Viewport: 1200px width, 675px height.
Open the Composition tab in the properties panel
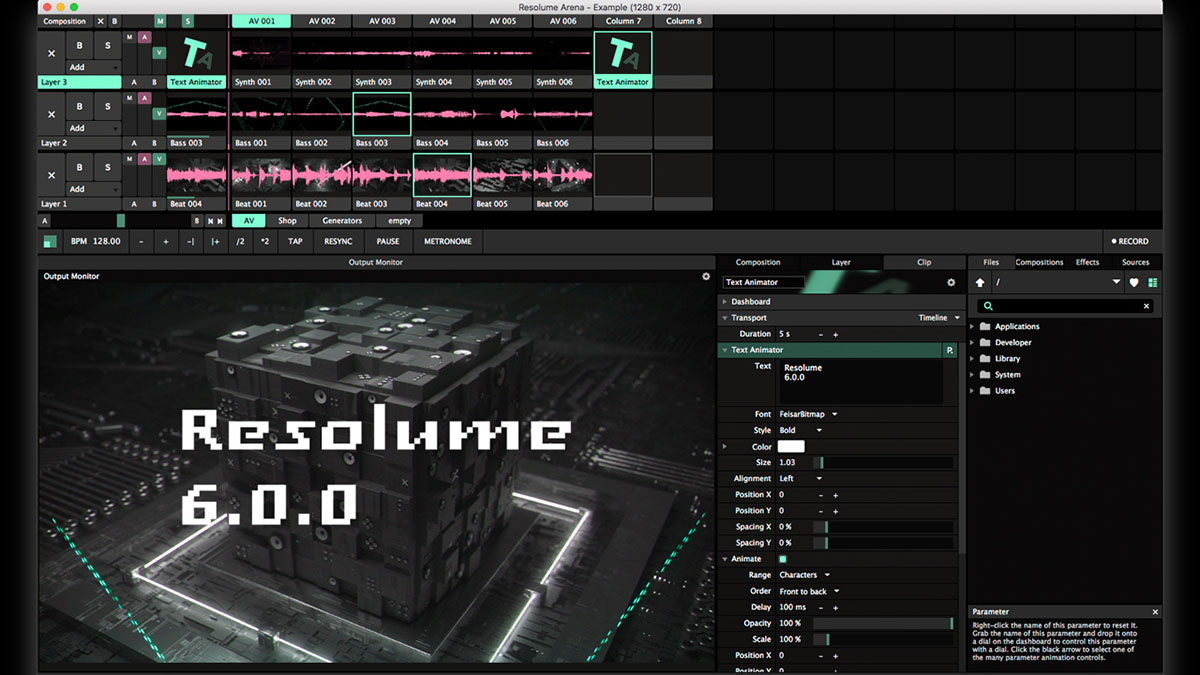(x=758, y=261)
